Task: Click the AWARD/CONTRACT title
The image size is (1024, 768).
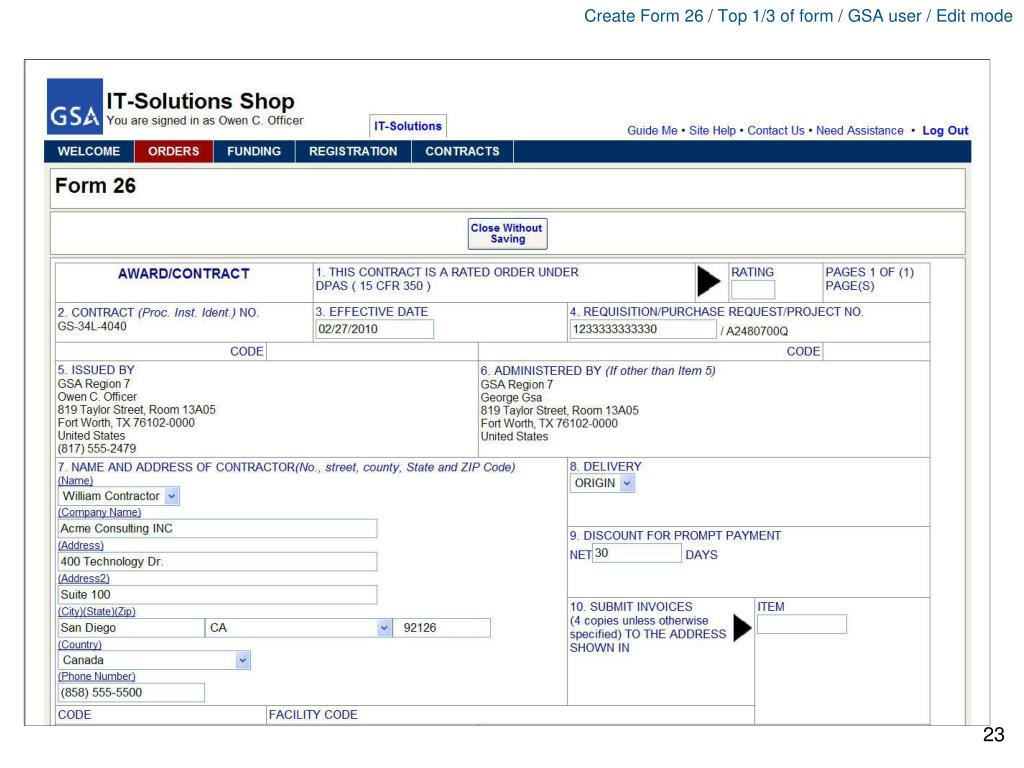Action: click(x=184, y=274)
